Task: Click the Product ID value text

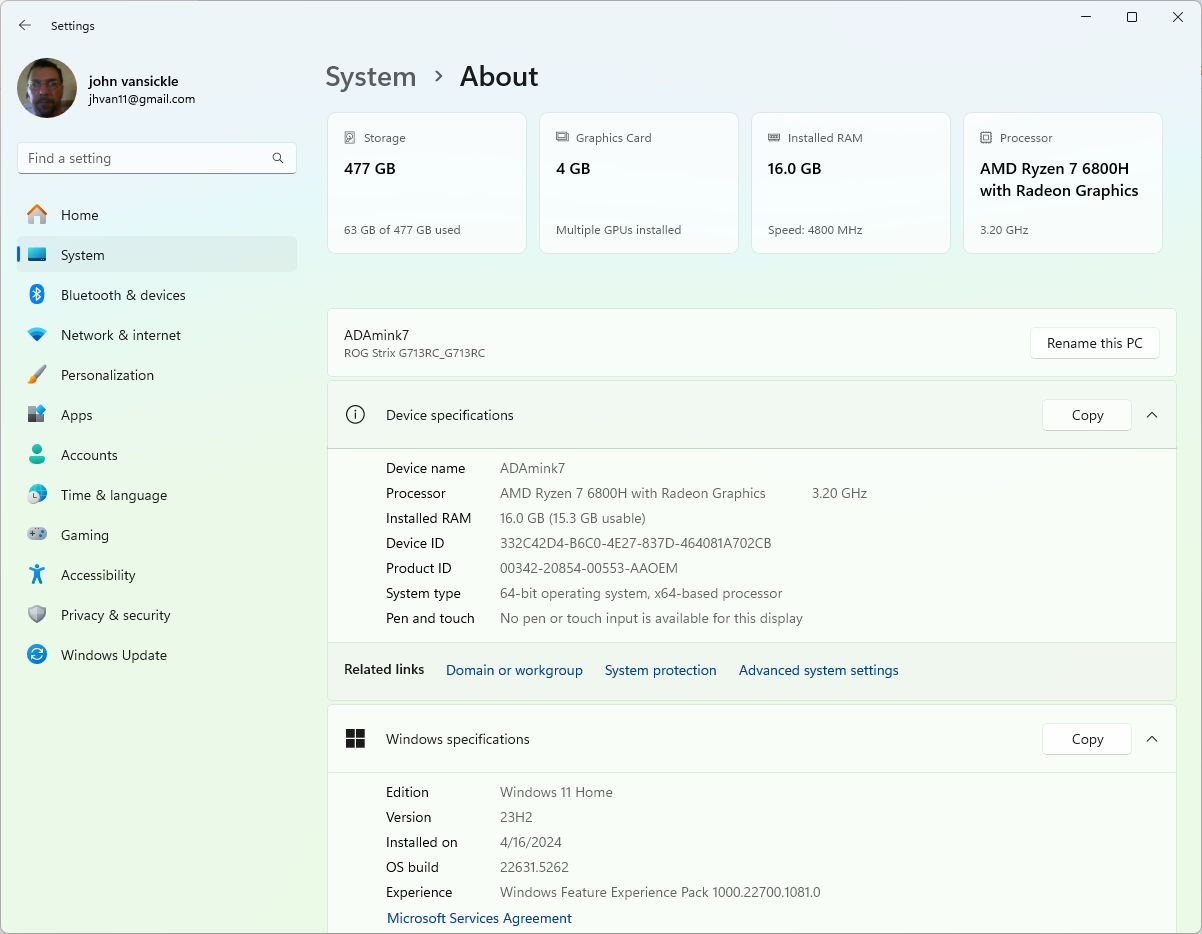Action: [x=589, y=568]
